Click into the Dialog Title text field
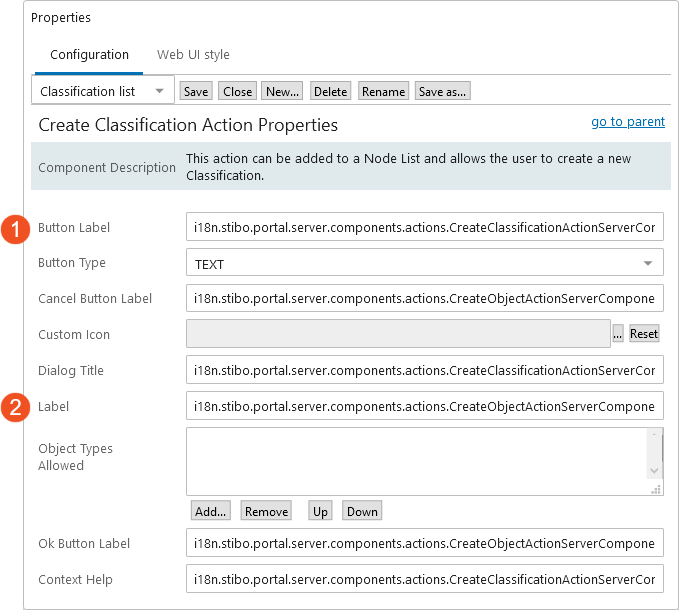The width and height of the screenshot is (679, 610). (x=425, y=370)
